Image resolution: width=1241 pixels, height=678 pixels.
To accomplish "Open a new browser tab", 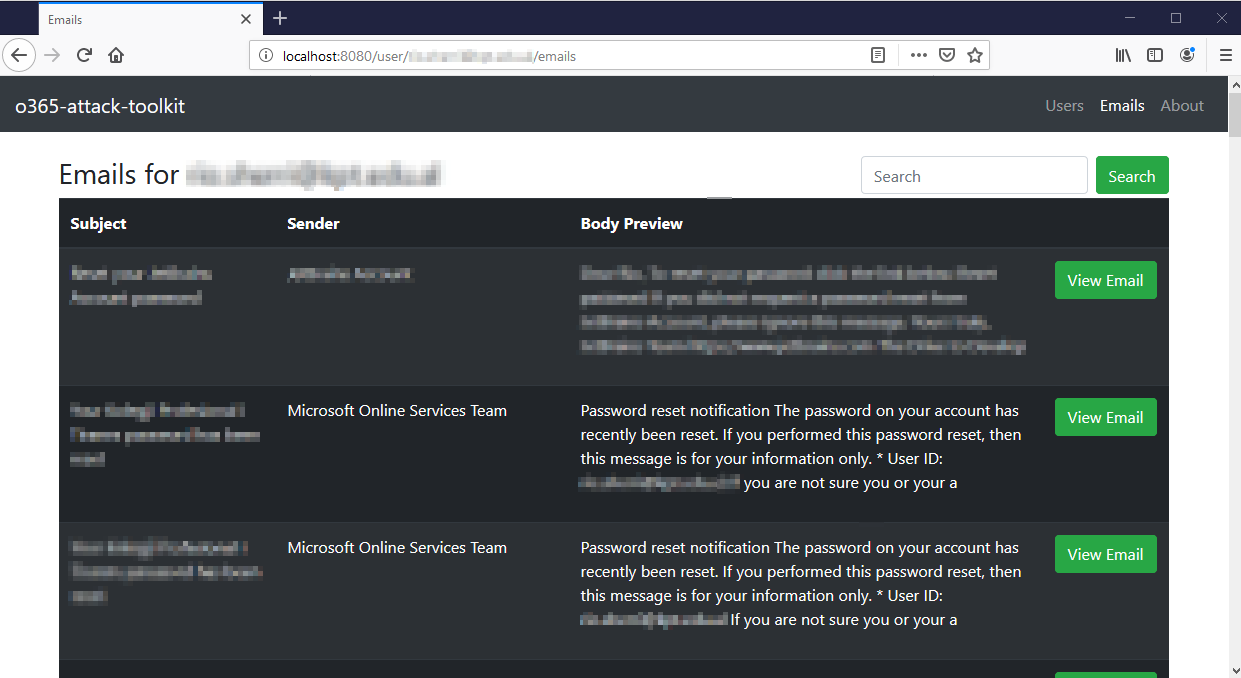I will 280,18.
